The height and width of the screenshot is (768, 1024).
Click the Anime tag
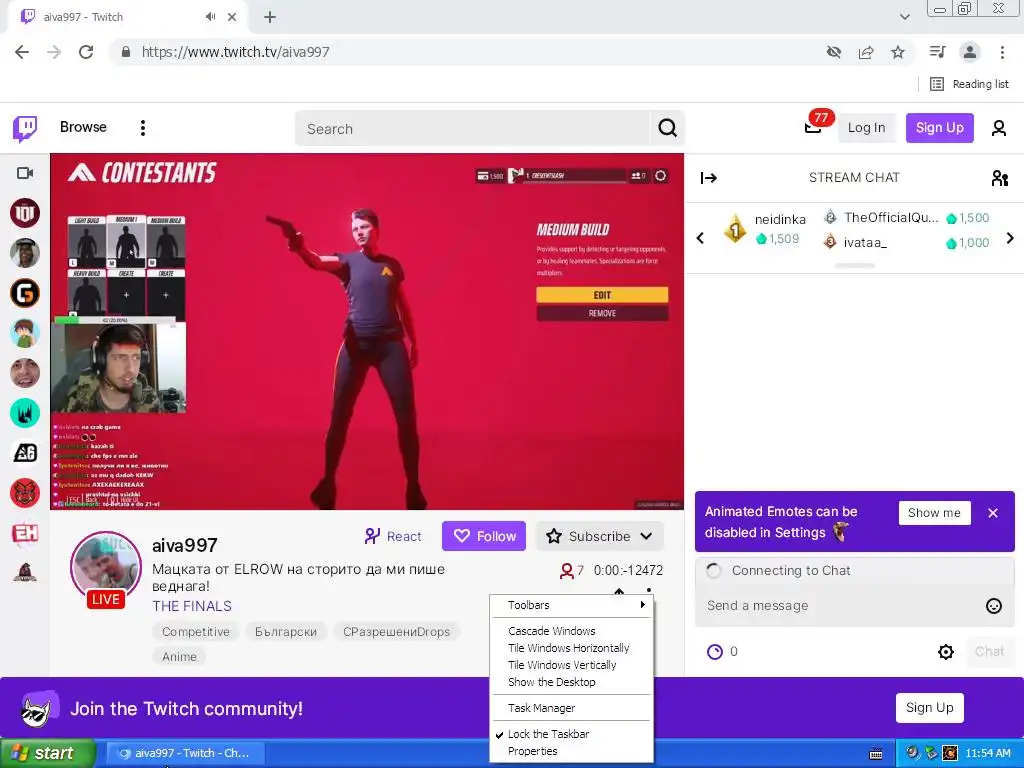tap(179, 656)
